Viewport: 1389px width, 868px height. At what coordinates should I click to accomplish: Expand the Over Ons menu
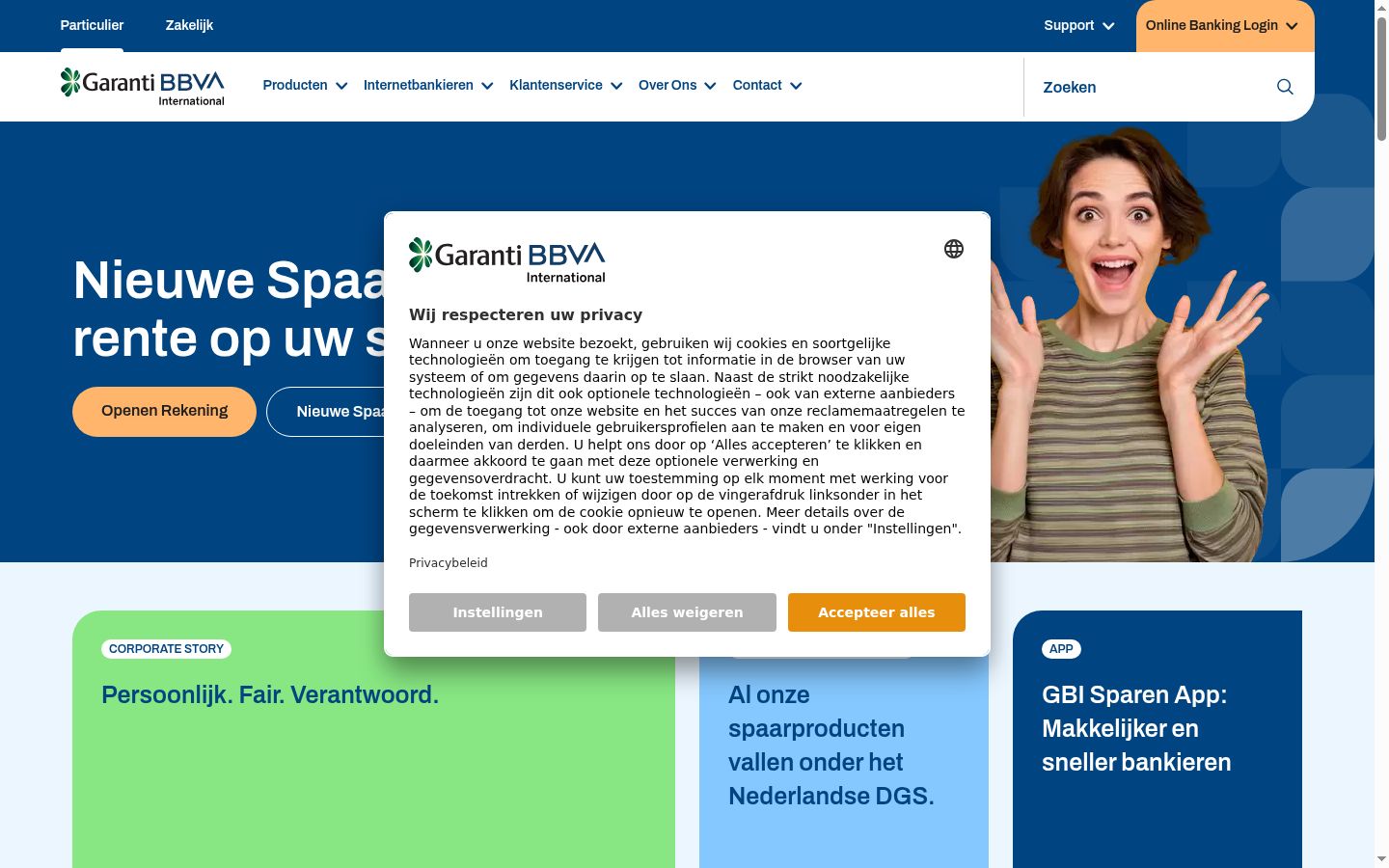(x=677, y=85)
